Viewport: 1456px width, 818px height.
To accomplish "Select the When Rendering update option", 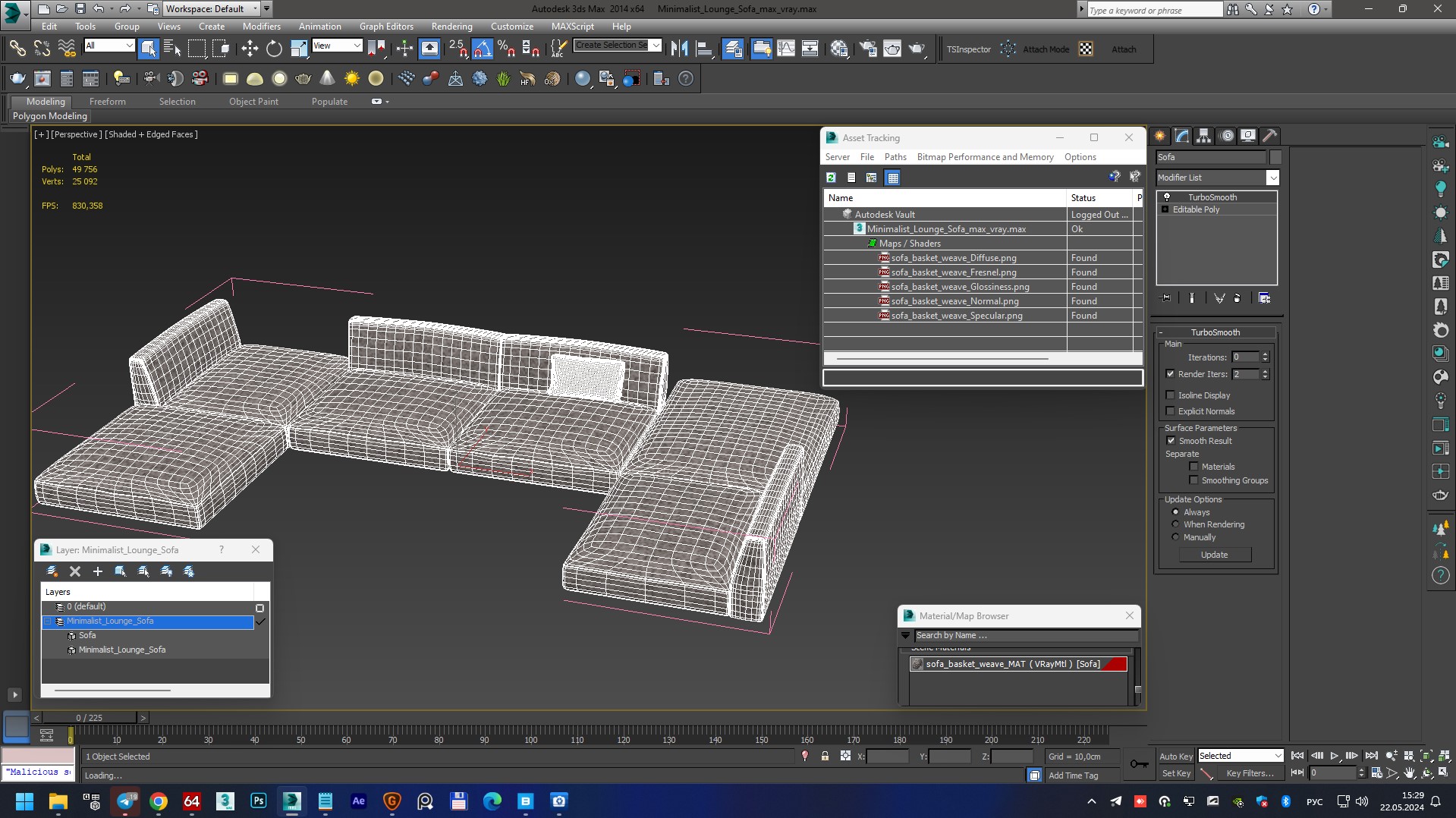I will [x=1175, y=524].
